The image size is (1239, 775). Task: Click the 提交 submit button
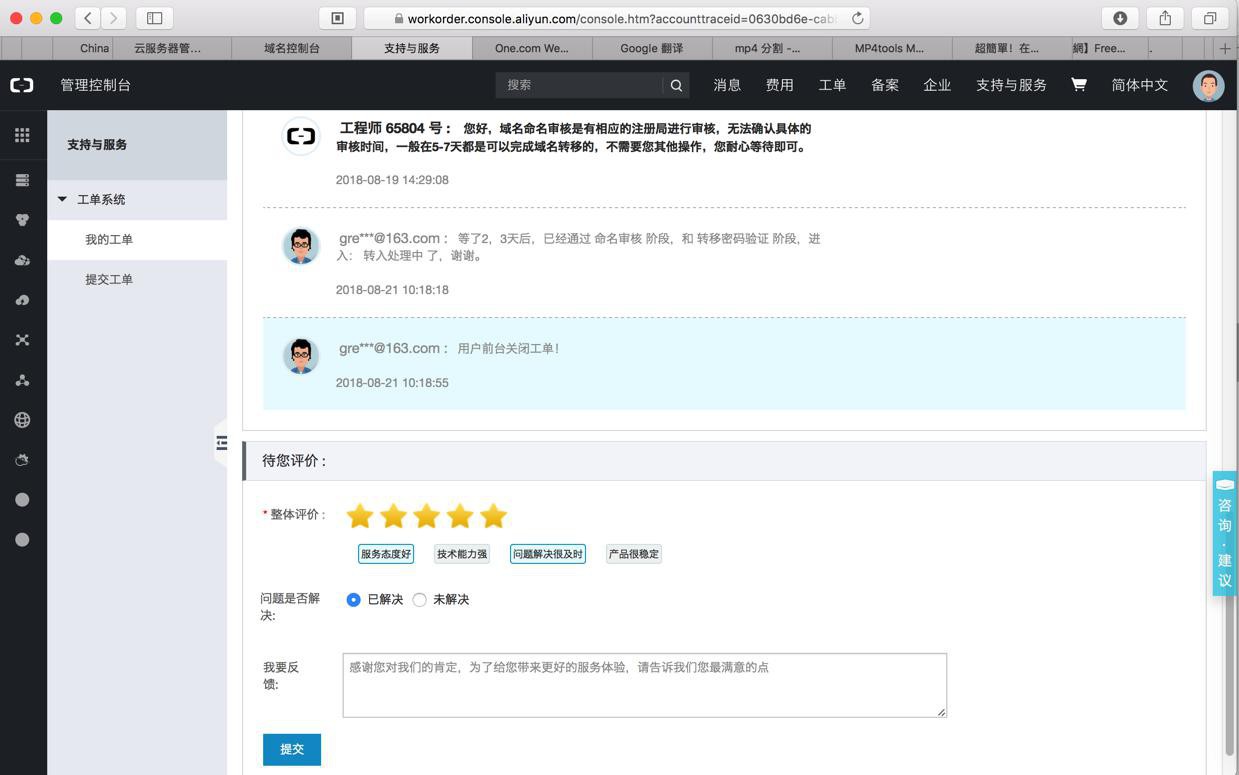tap(292, 750)
